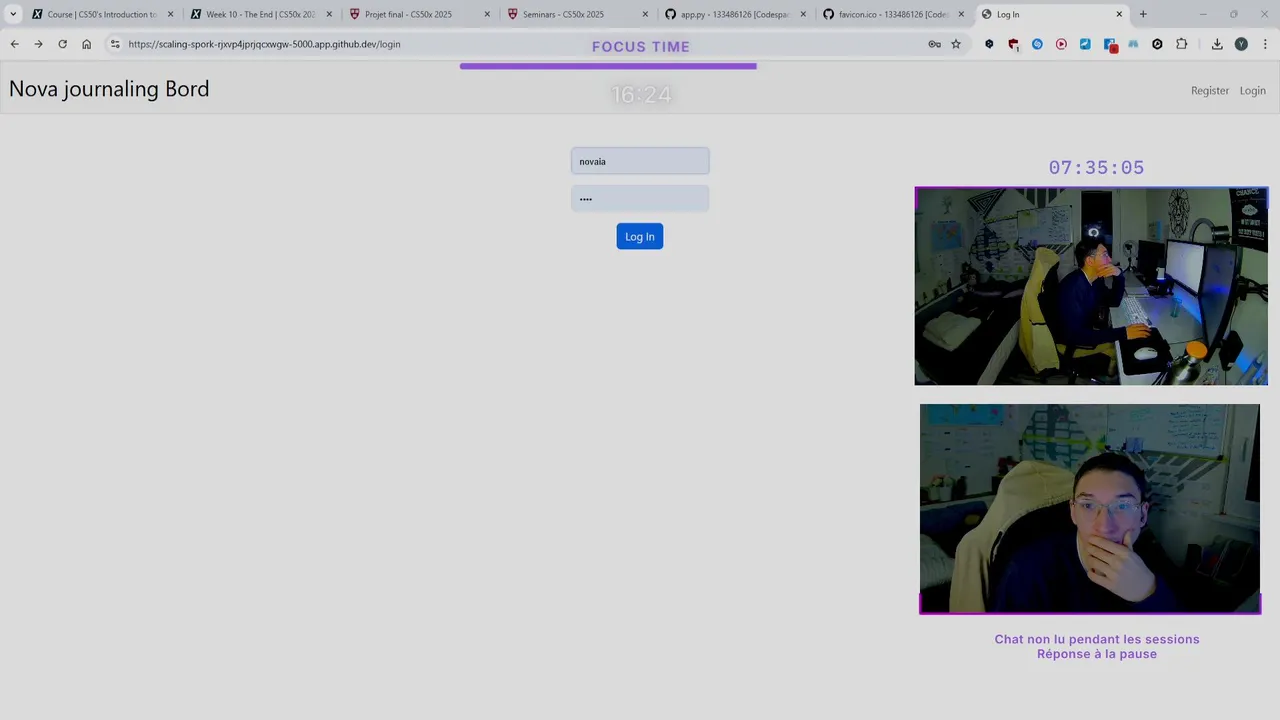Open Nova journaling Bord home link
1280x720 pixels.
pos(109,89)
